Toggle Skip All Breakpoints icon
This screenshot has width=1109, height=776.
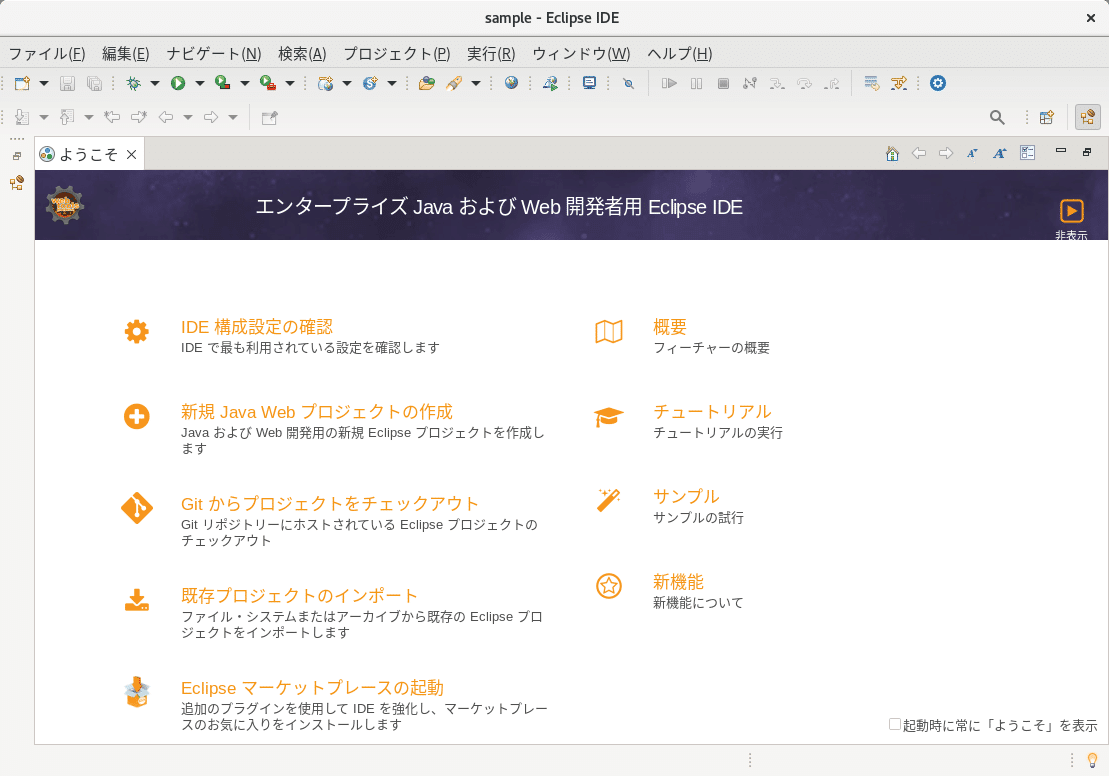point(628,83)
